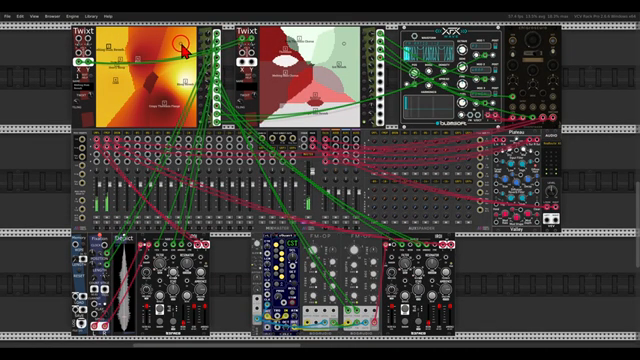Flip the horizontal switch on the black-gold module
The image size is (640, 360).
click(x=532, y=53)
